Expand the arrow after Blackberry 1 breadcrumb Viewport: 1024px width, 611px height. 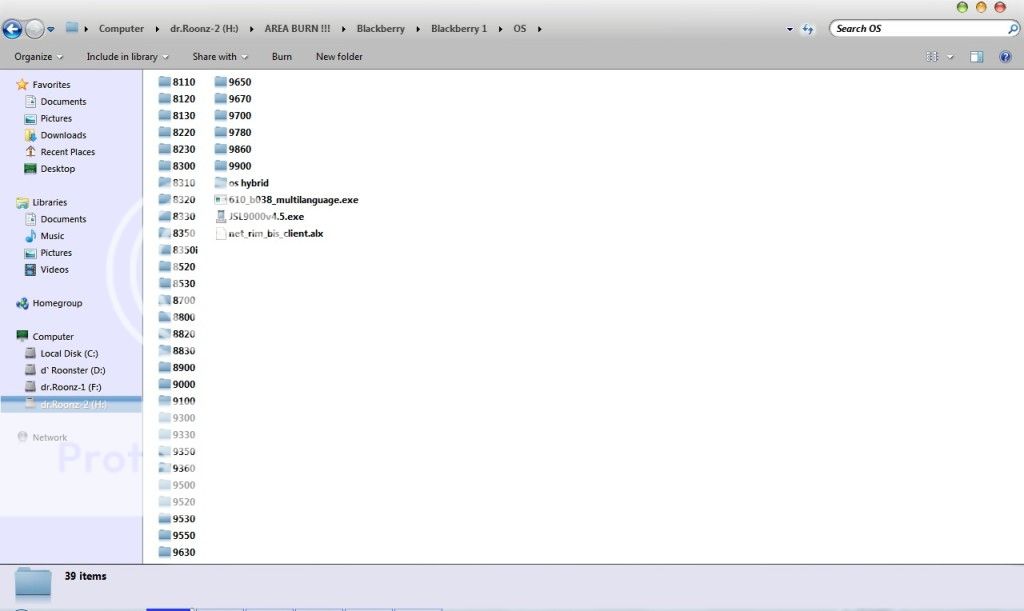pyautogui.click(x=500, y=29)
